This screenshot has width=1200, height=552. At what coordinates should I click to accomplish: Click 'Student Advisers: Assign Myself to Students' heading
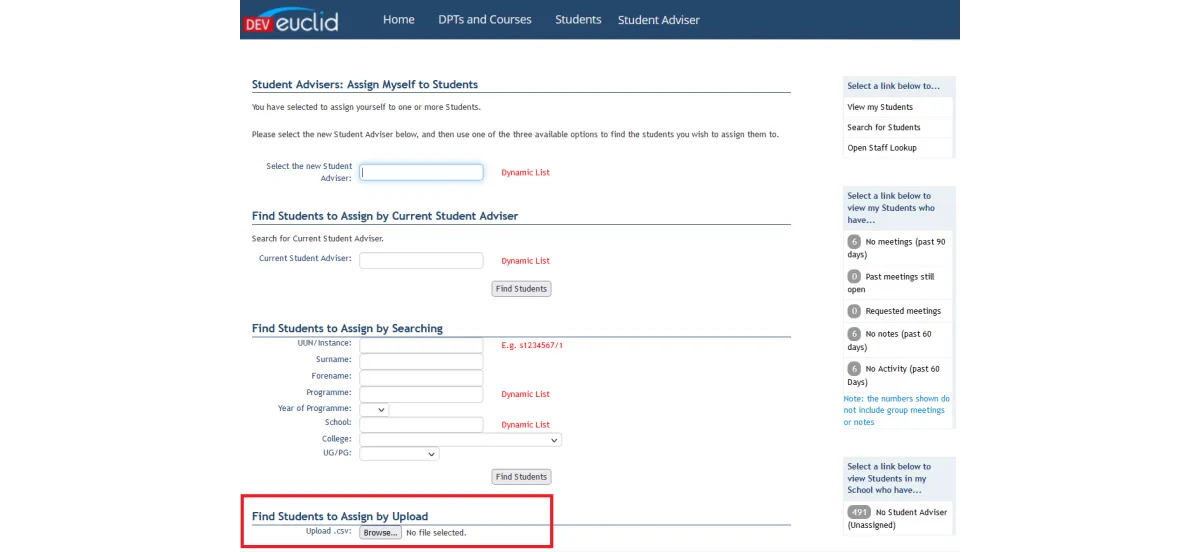(x=365, y=84)
